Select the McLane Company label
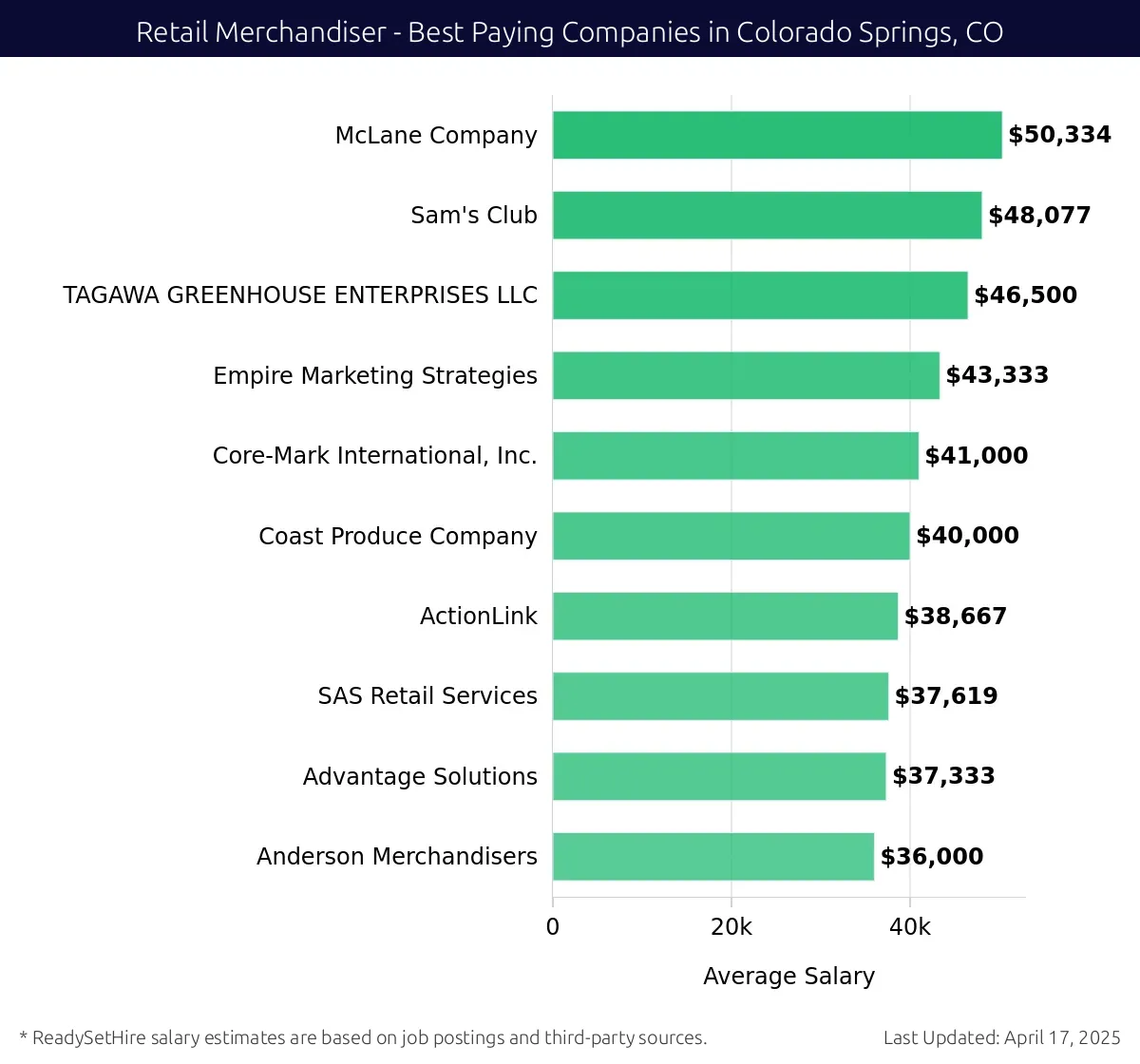 (436, 136)
